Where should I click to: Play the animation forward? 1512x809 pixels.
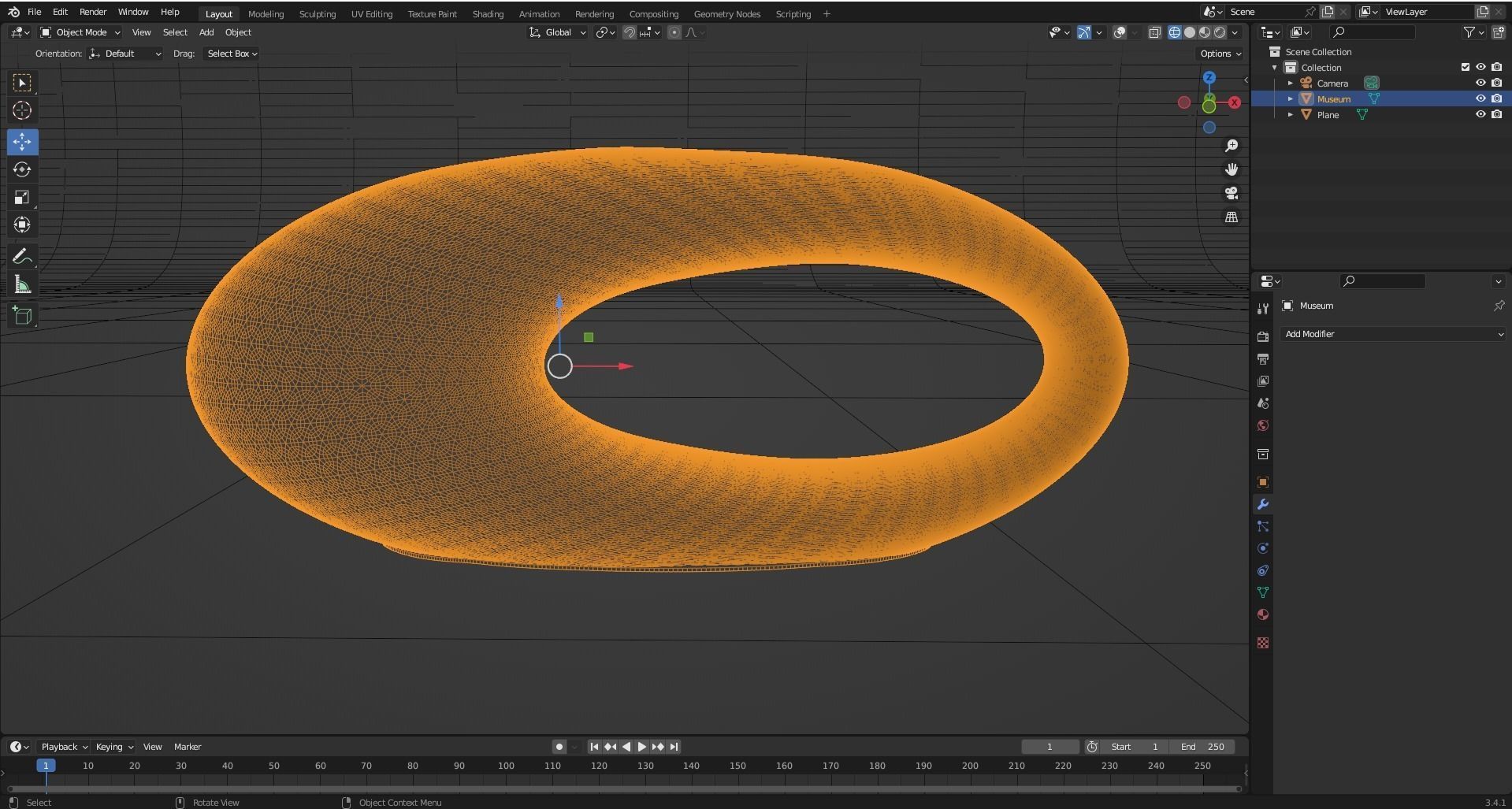tap(642, 747)
